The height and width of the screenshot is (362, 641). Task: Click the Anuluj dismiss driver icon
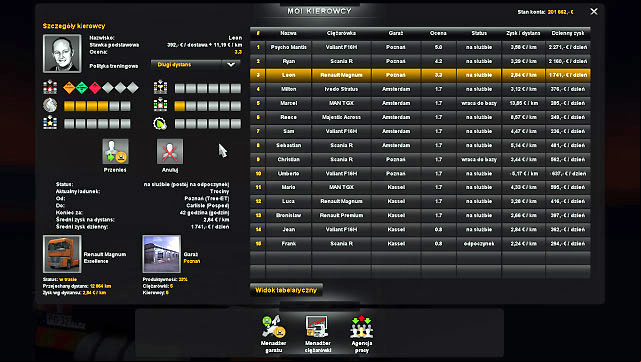[x=170, y=151]
